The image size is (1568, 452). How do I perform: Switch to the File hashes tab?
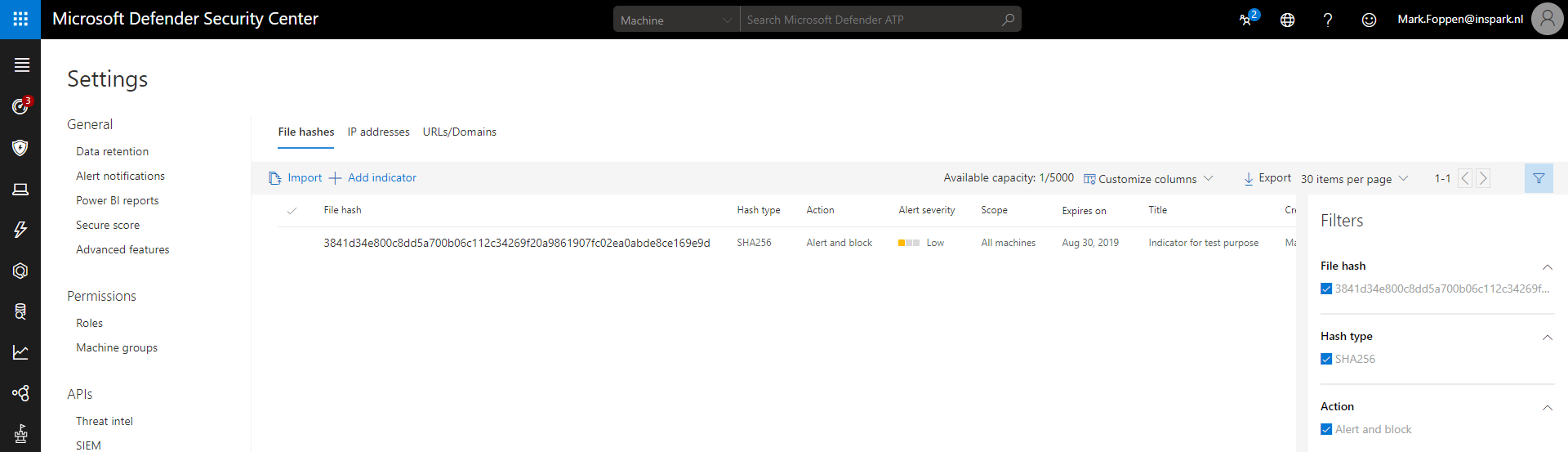pyautogui.click(x=306, y=132)
